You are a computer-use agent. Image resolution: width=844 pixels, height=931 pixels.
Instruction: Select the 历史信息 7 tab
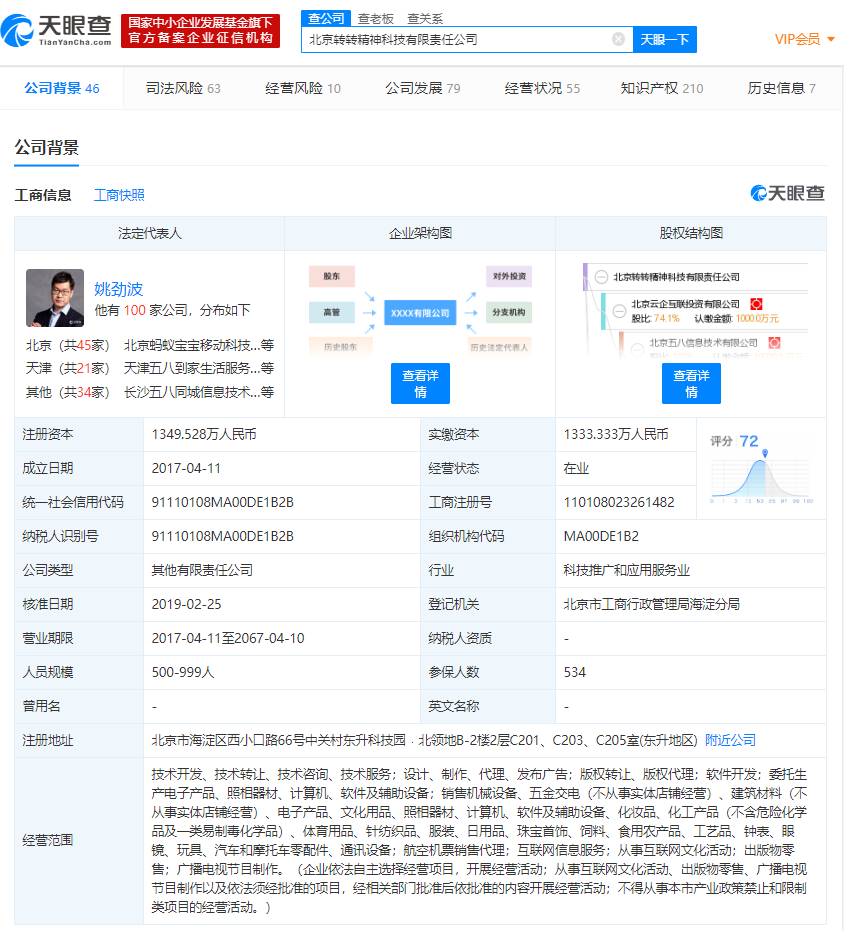[x=781, y=88]
